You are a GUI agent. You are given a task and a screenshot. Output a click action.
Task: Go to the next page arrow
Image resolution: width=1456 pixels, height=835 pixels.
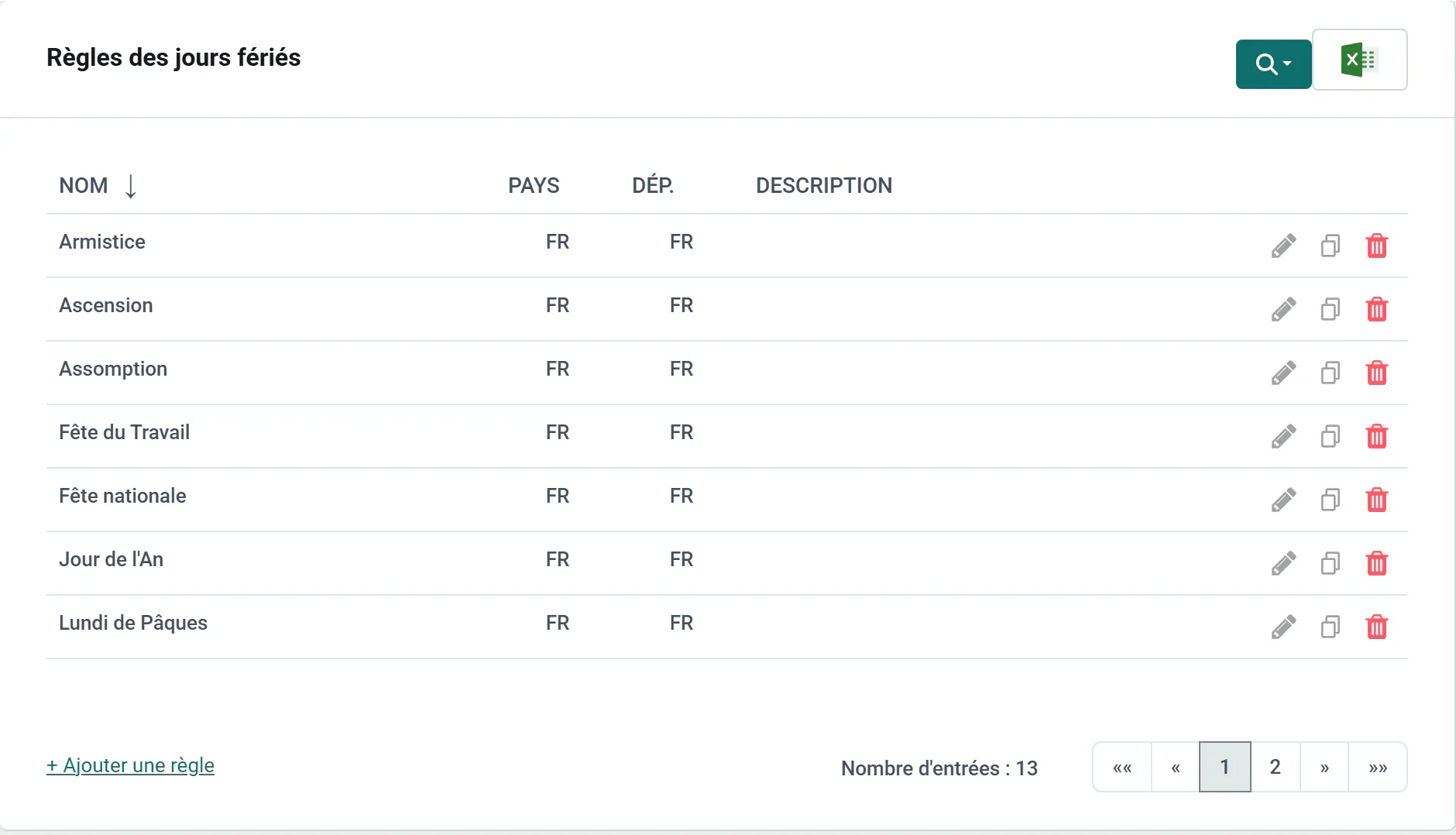1324,767
